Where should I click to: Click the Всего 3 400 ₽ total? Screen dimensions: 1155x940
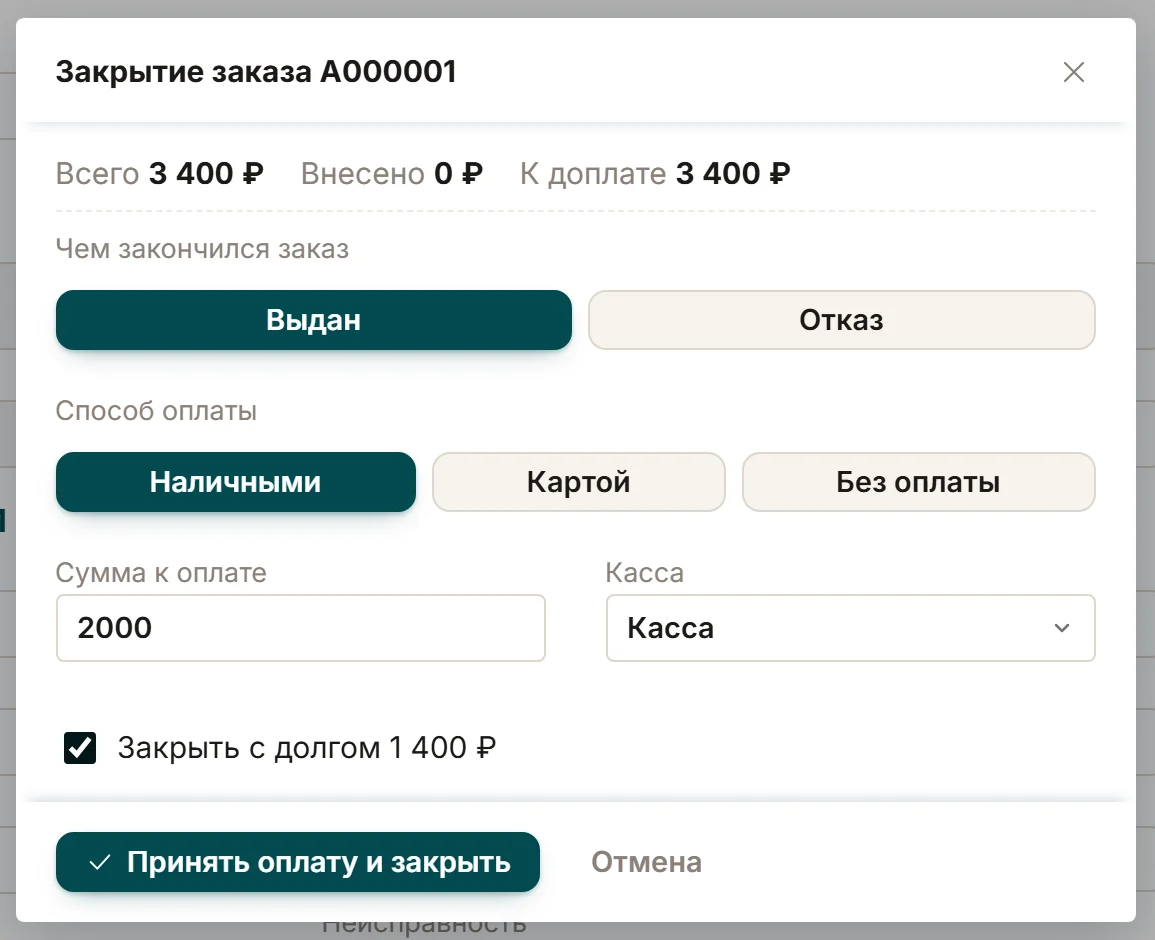pyautogui.click(x=159, y=174)
